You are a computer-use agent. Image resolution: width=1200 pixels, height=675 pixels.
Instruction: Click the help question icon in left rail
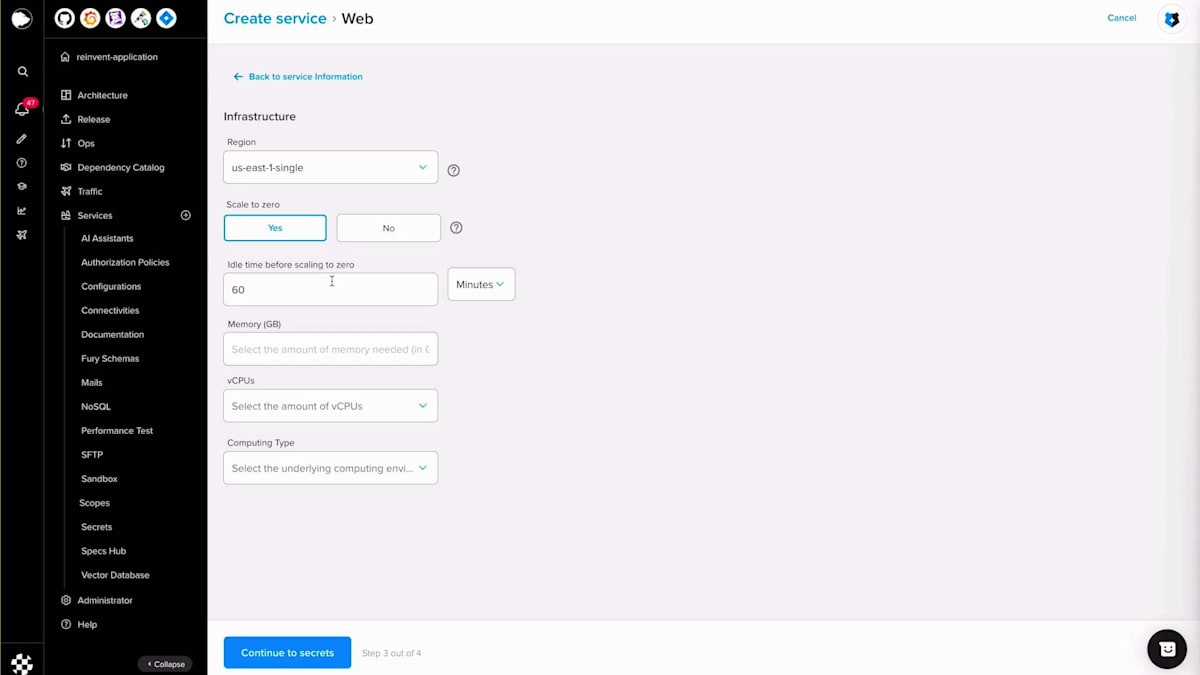[x=22, y=163]
